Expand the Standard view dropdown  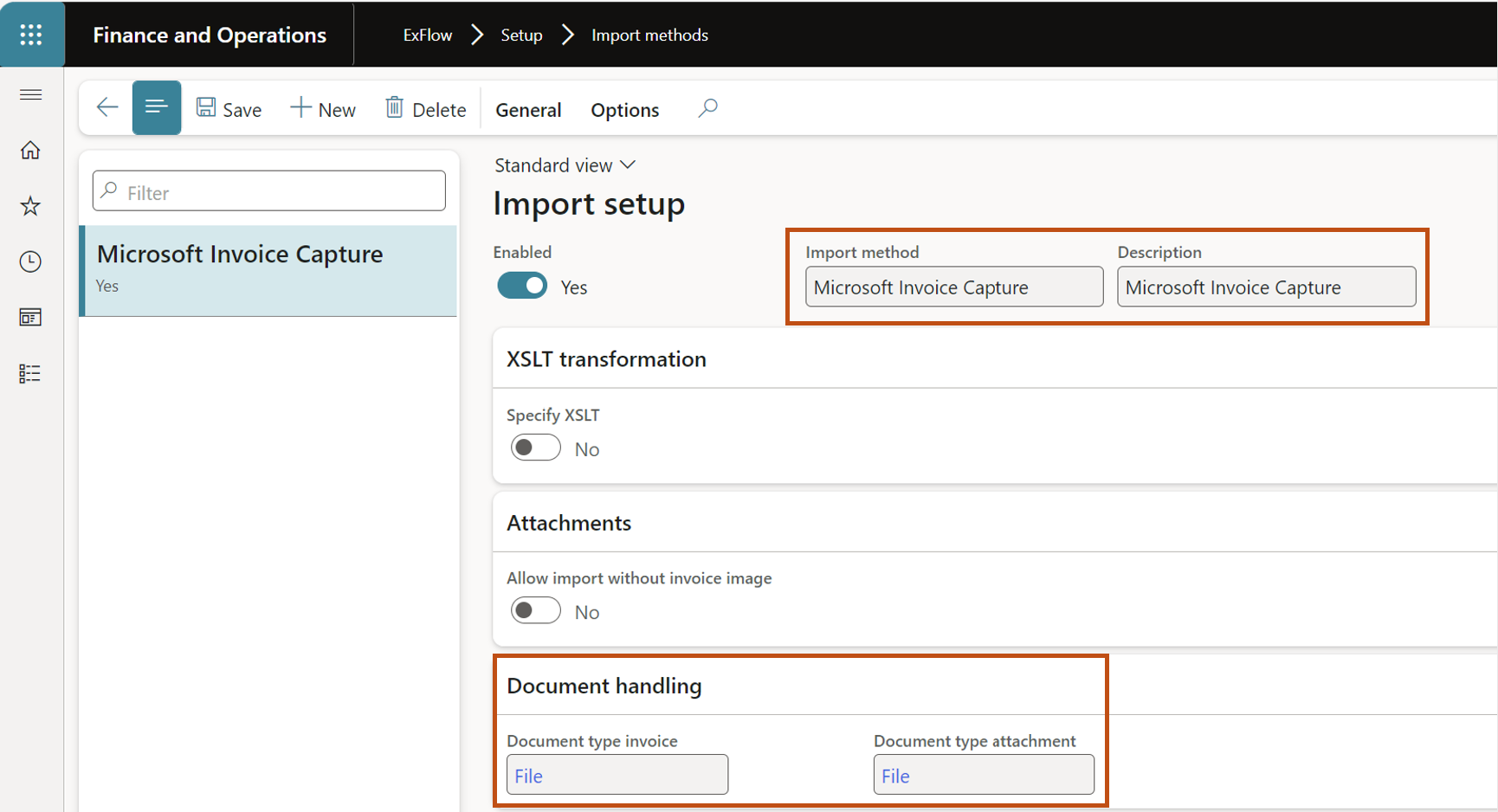click(565, 165)
